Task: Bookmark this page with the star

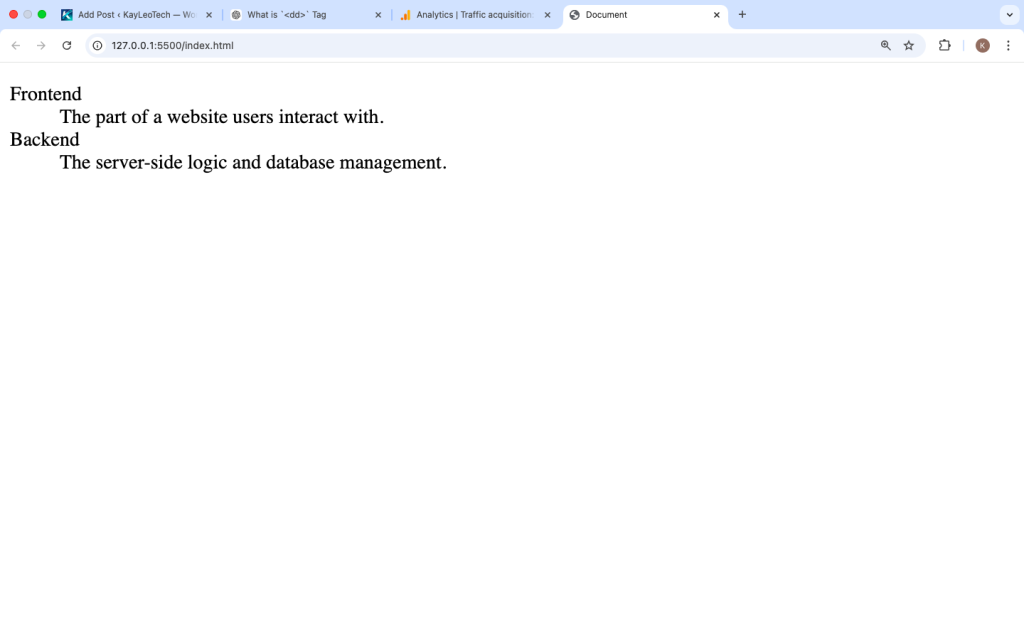Action: point(909,45)
